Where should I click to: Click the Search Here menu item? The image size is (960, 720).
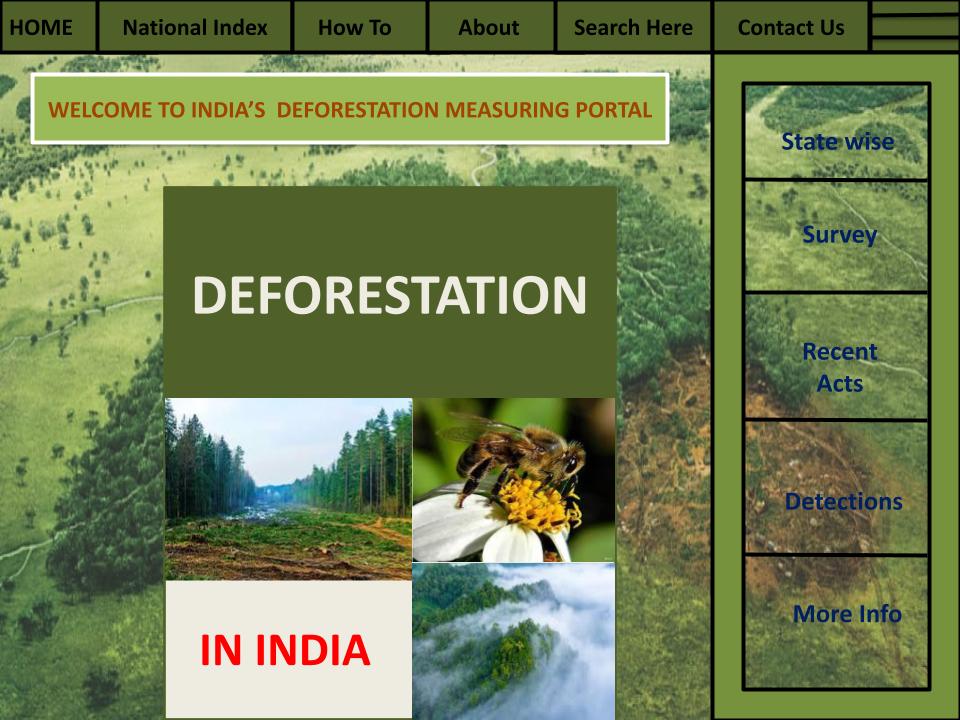634,27
